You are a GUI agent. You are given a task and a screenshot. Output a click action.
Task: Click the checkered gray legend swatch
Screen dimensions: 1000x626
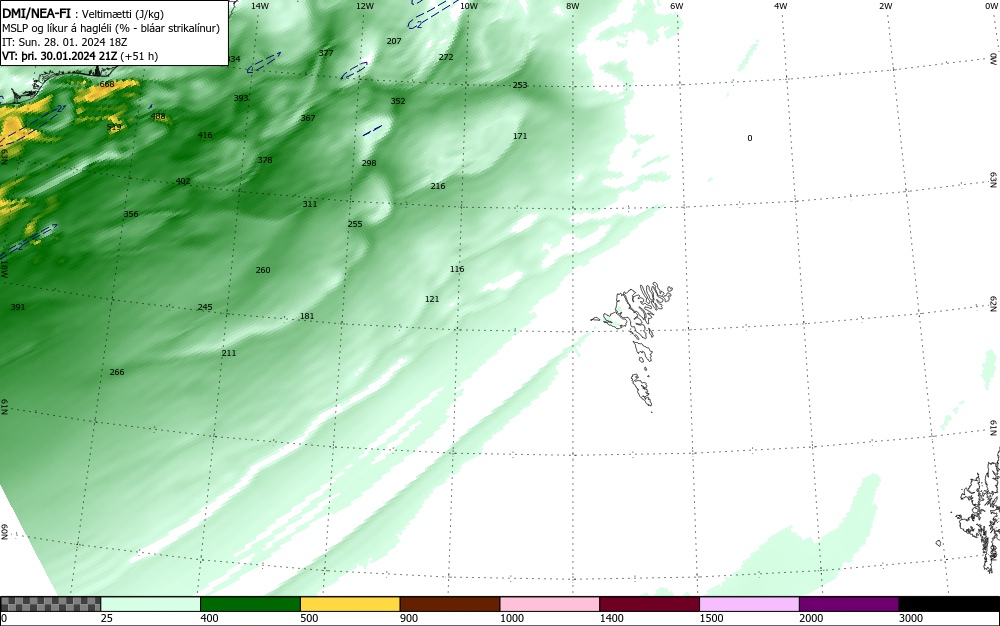click(50, 604)
